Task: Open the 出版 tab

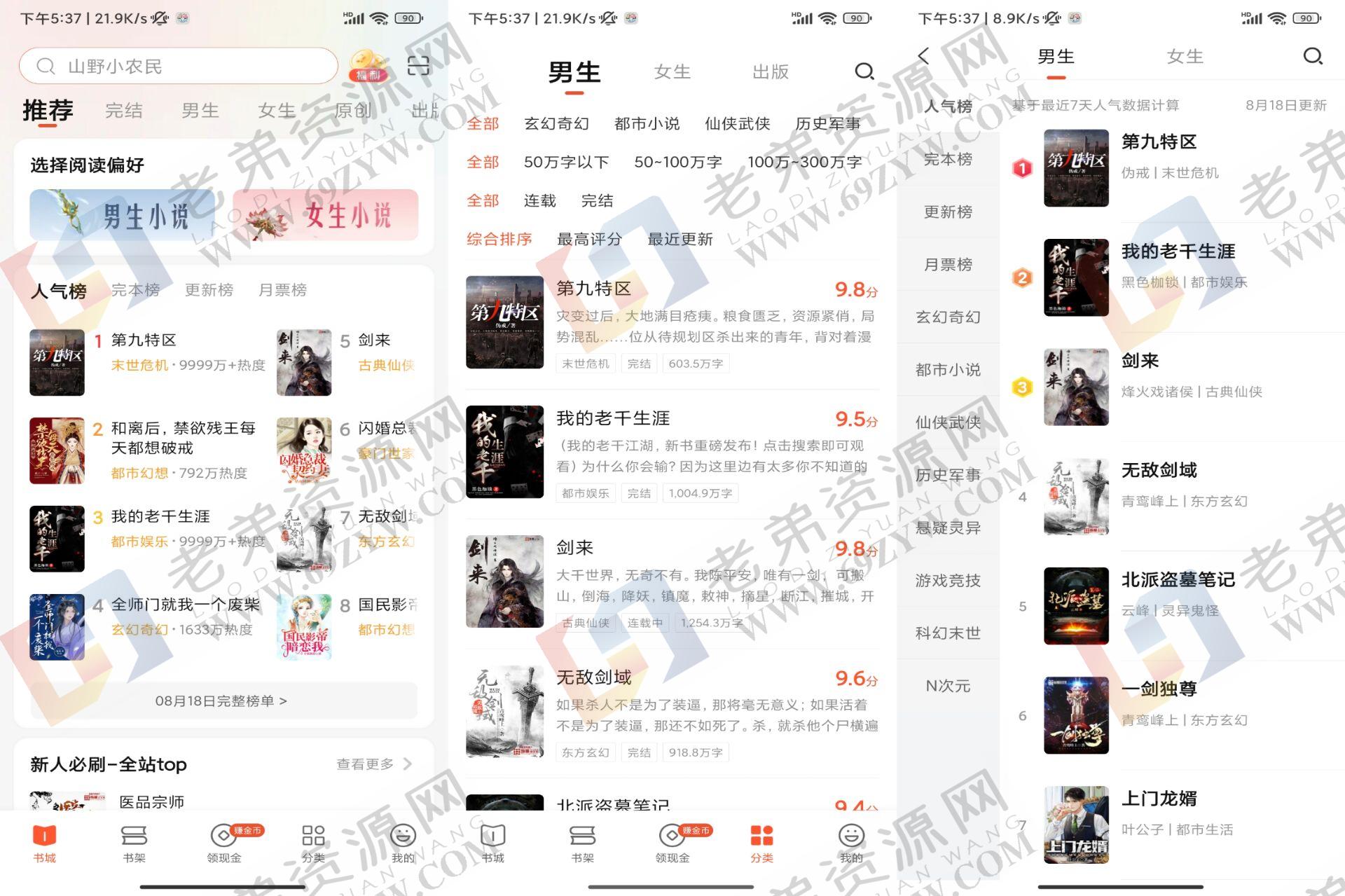Action: 771,71
